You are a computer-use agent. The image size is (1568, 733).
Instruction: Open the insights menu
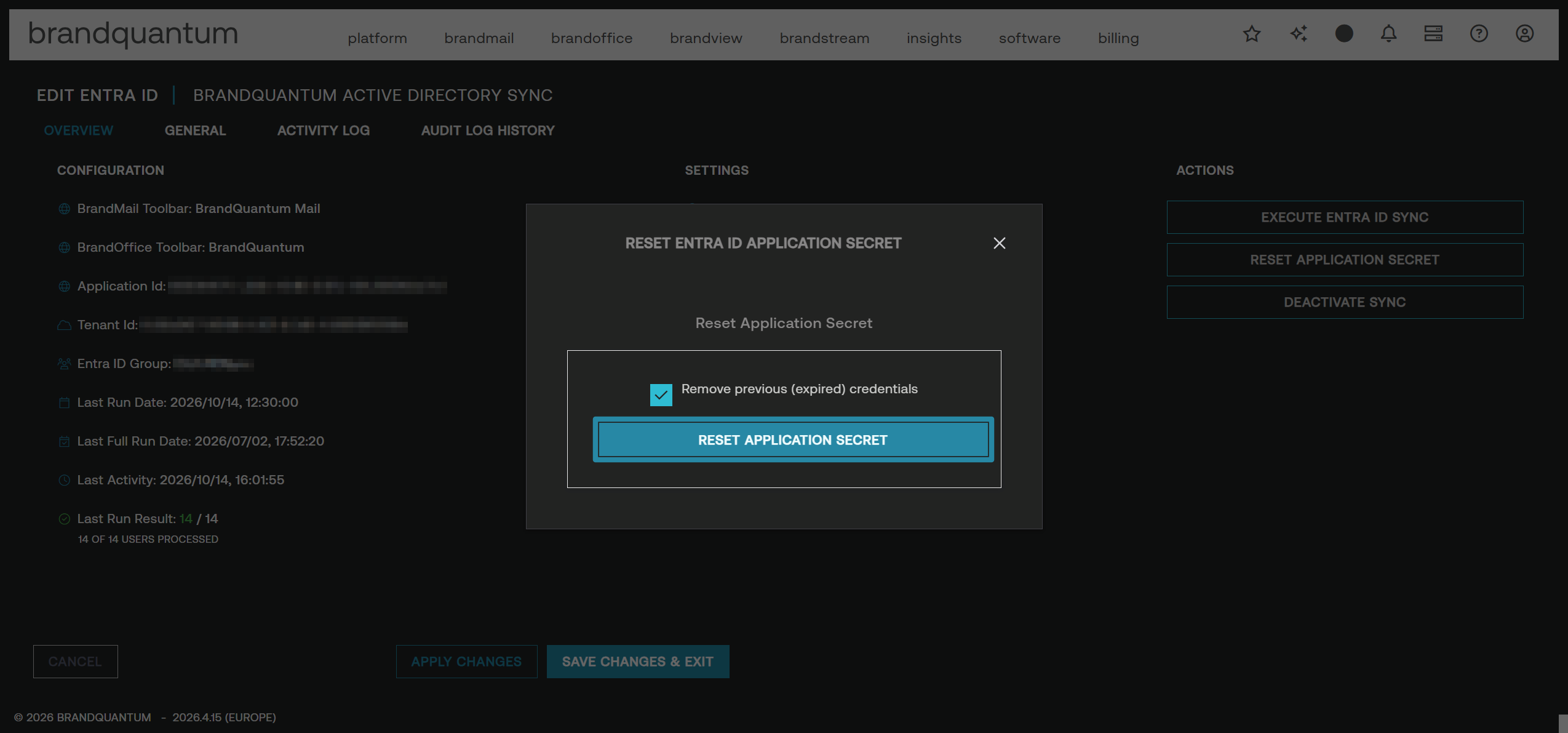click(934, 38)
